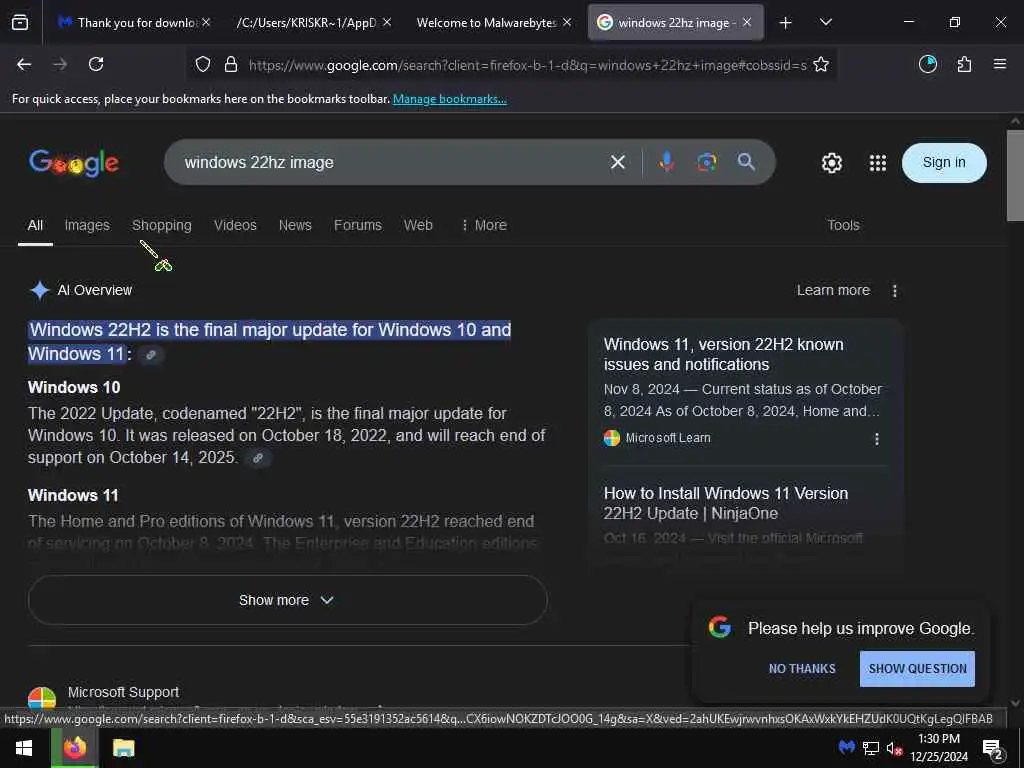Clear the search box text
The image size is (1024, 768).
[618, 162]
